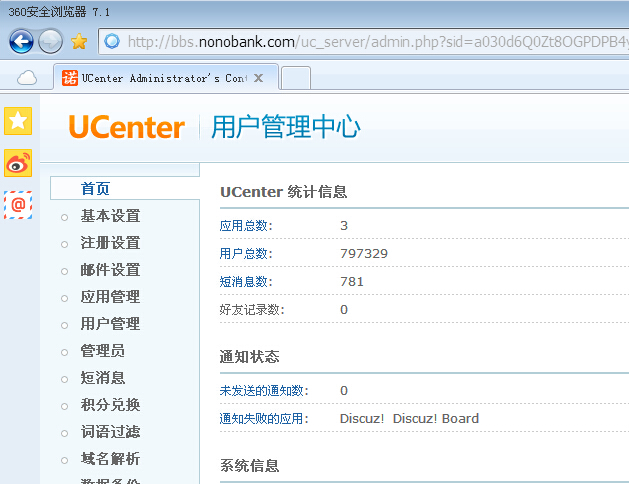Click the UCenter logo
629x484 pixels.
pos(126,127)
